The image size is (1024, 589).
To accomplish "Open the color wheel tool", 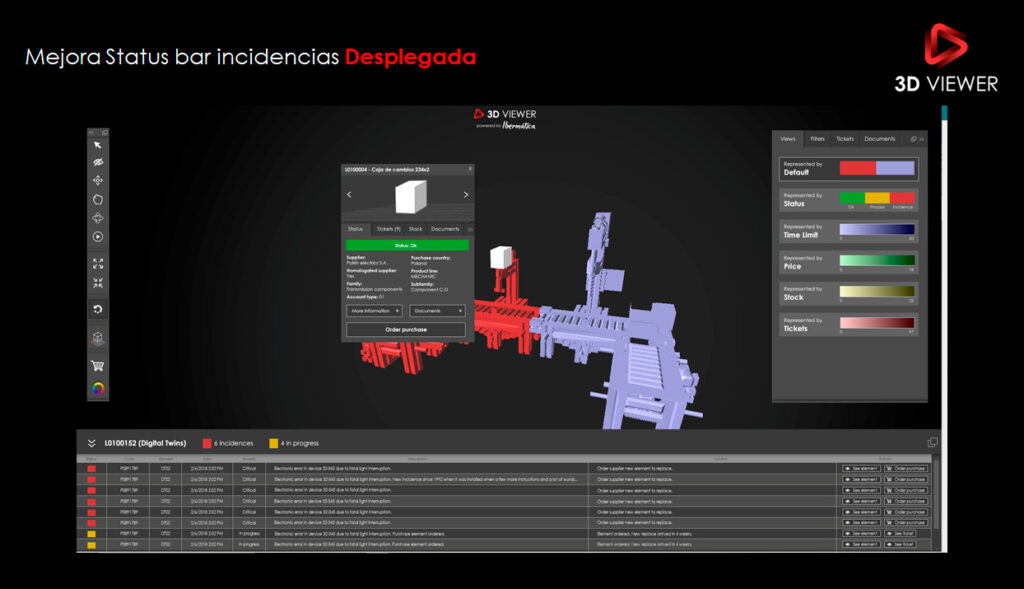I will [98, 389].
